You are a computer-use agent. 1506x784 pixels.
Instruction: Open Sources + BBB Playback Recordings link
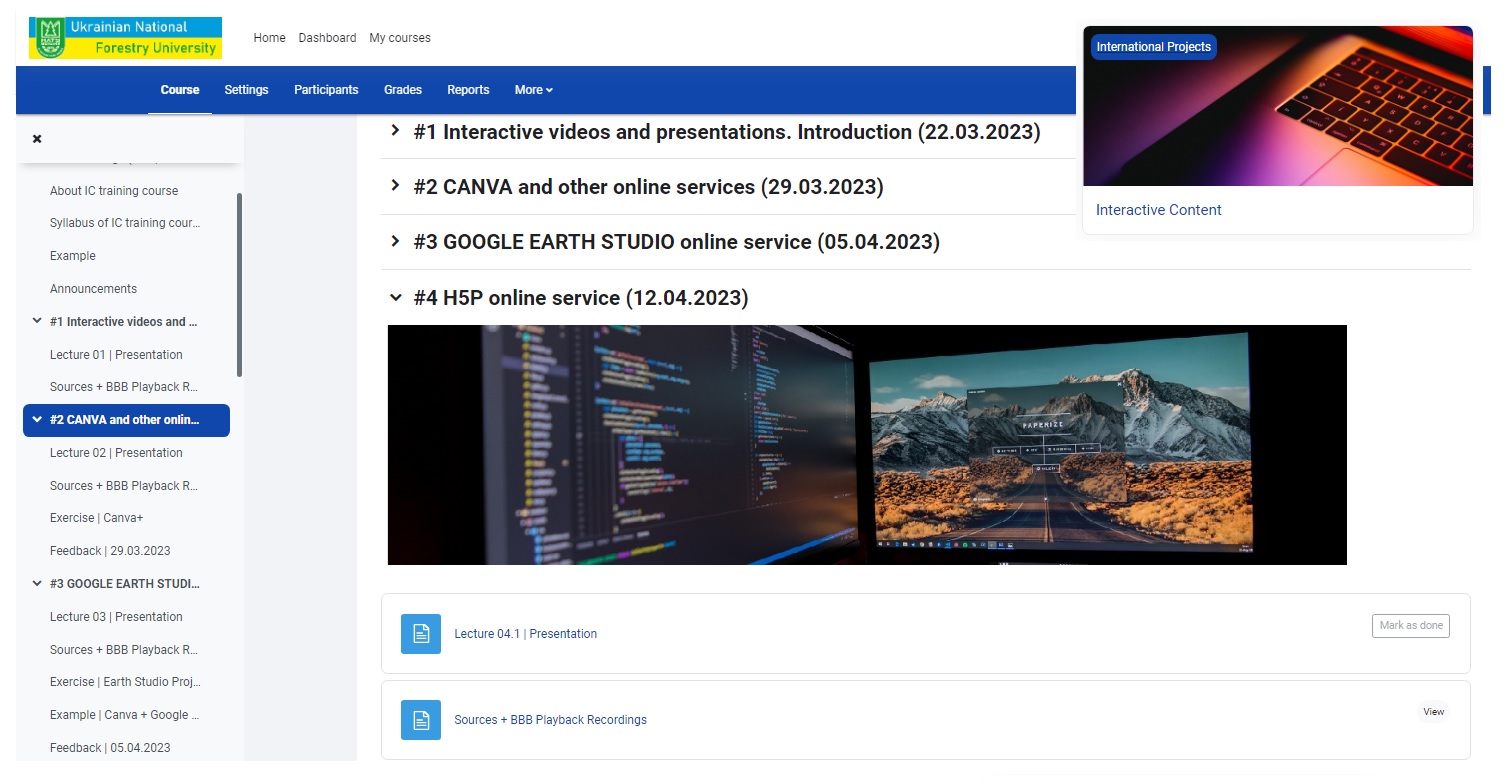(550, 720)
